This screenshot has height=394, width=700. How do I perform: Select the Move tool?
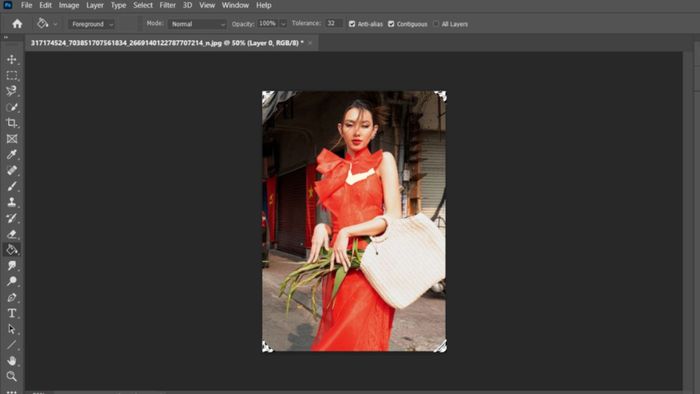coord(12,59)
